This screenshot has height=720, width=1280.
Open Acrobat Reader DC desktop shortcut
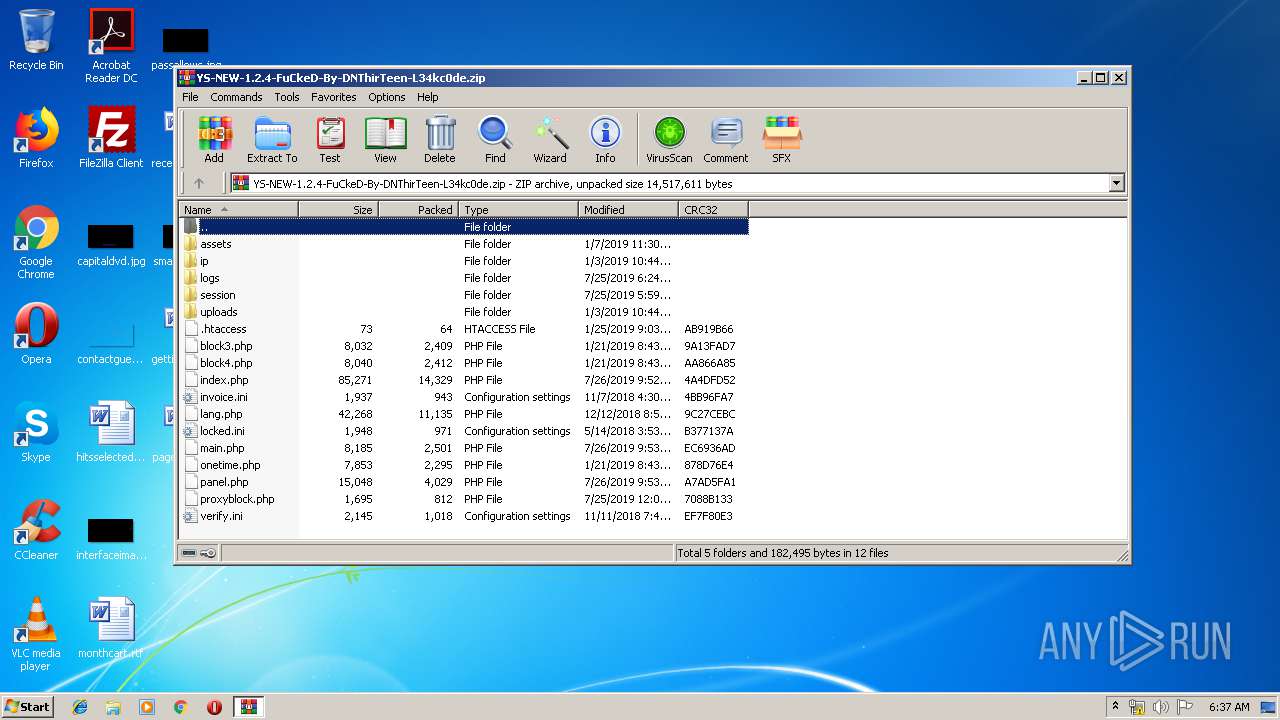[x=111, y=46]
